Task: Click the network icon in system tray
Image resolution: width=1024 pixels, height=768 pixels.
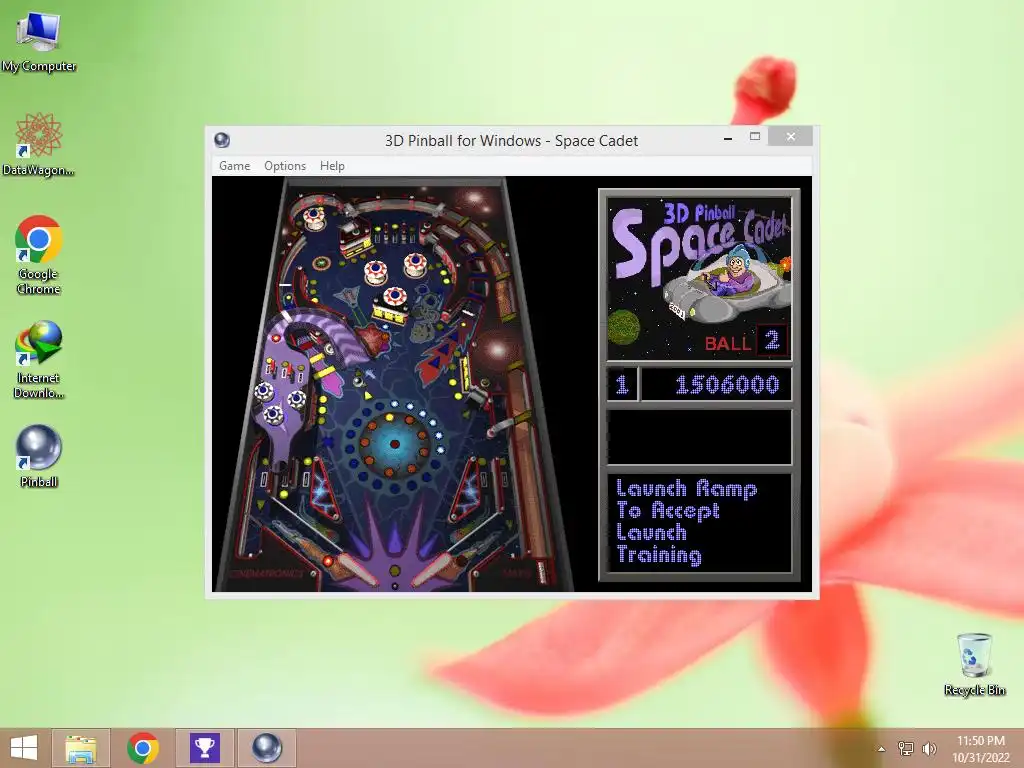Action: pos(905,748)
